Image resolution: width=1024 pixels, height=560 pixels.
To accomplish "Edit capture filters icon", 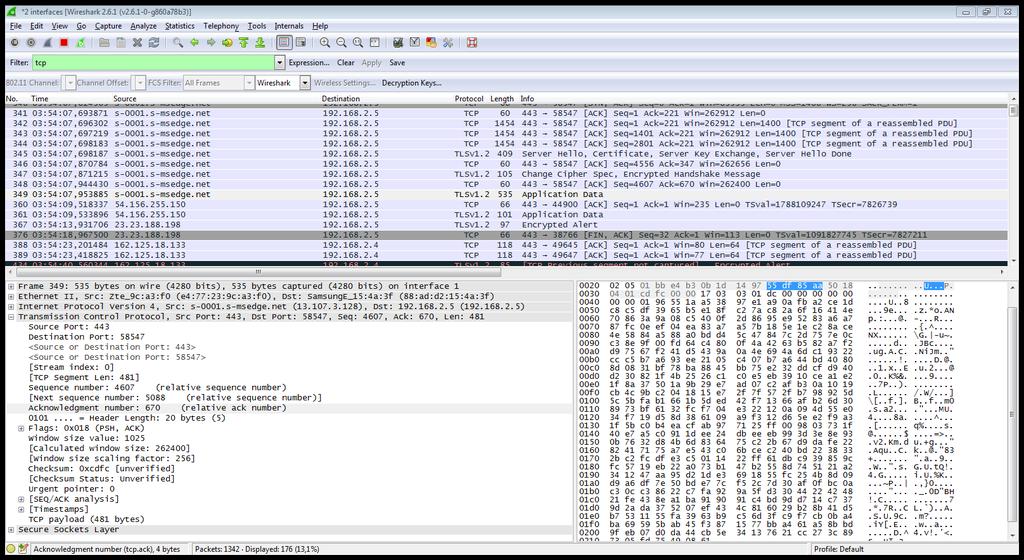I will (x=398, y=42).
